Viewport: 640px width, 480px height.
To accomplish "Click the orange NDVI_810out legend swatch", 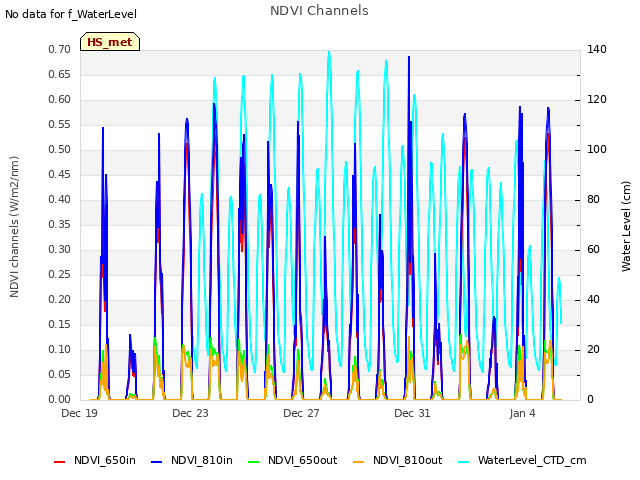I will tap(358, 462).
